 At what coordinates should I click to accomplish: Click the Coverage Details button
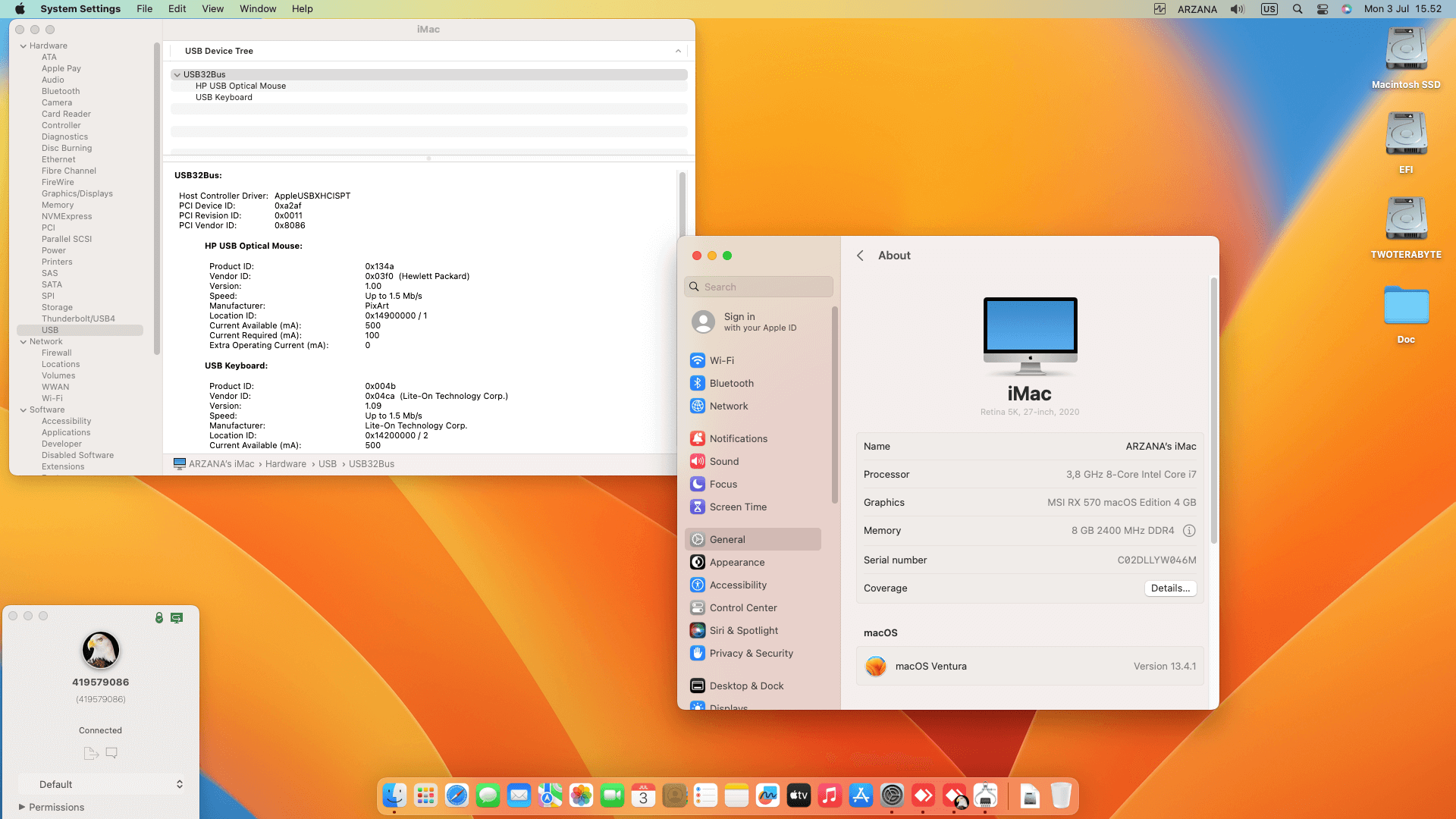(x=1169, y=588)
